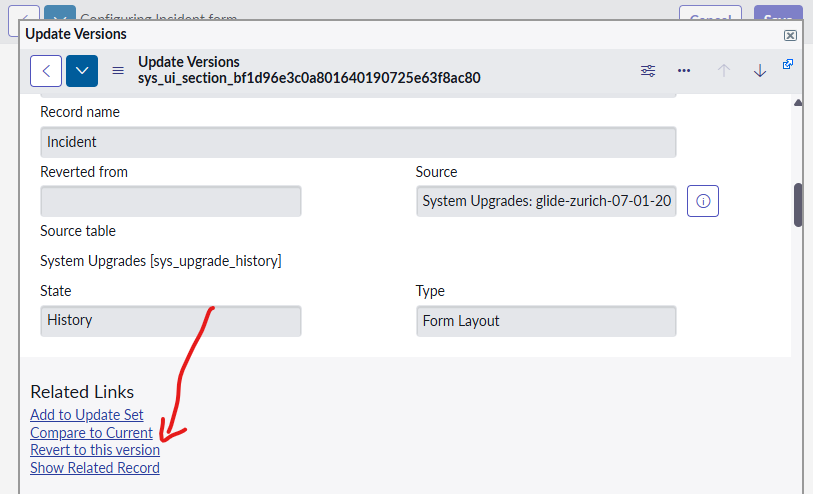Viewport: 813px width, 494px height.
Task: Click the info icon next to Source field
Action: coord(703,202)
